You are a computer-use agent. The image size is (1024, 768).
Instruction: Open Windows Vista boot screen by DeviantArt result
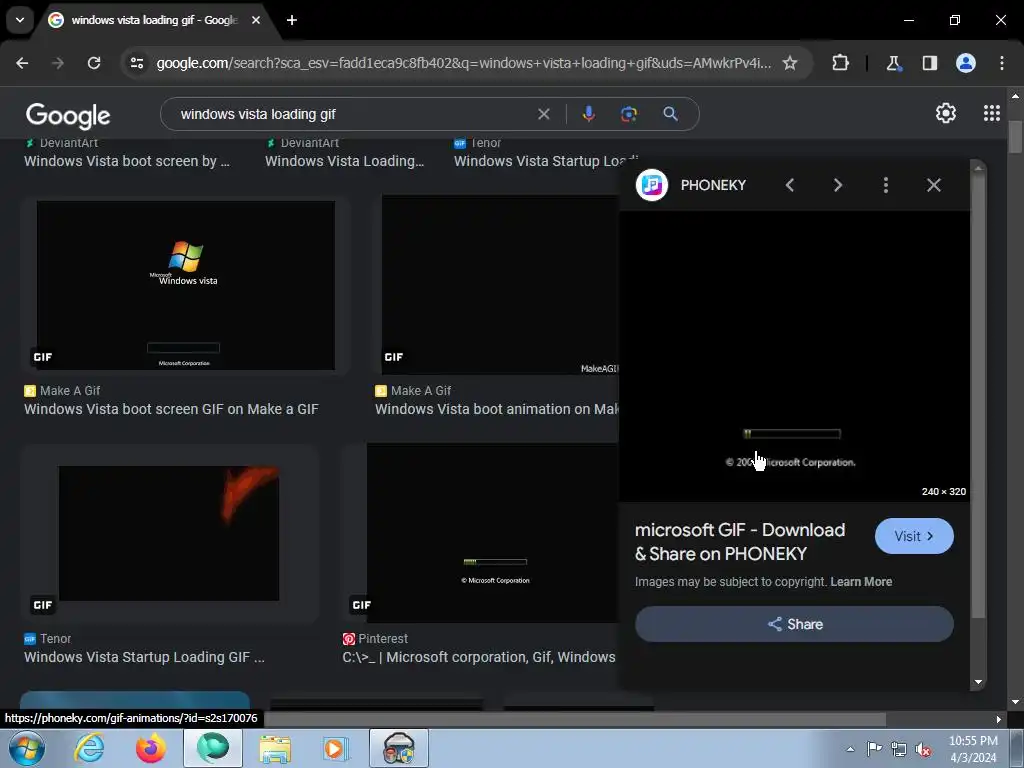point(127,161)
